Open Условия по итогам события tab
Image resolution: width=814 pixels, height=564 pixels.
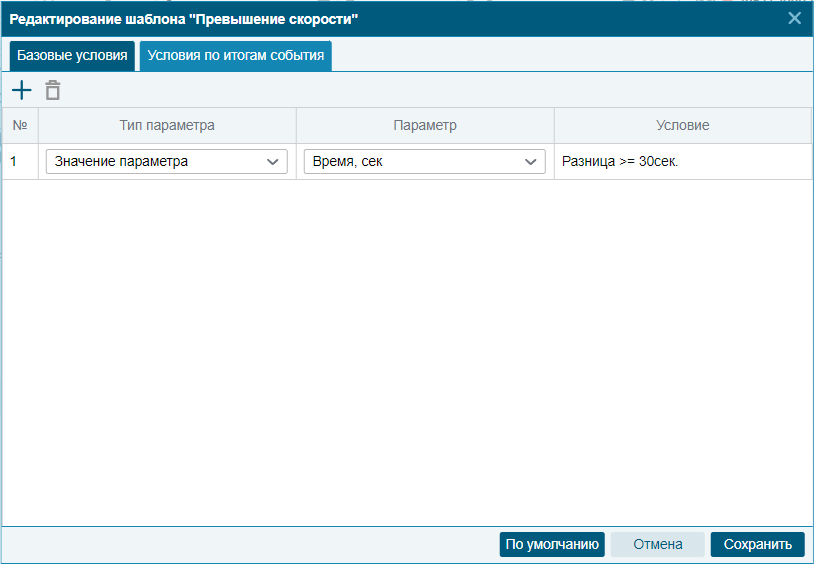[236, 56]
